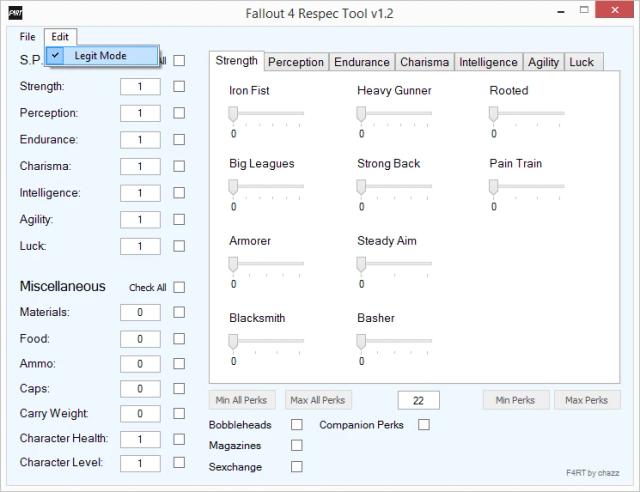Tick the Perception stat checkbox
This screenshot has height=492, width=640.
pyautogui.click(x=179, y=113)
